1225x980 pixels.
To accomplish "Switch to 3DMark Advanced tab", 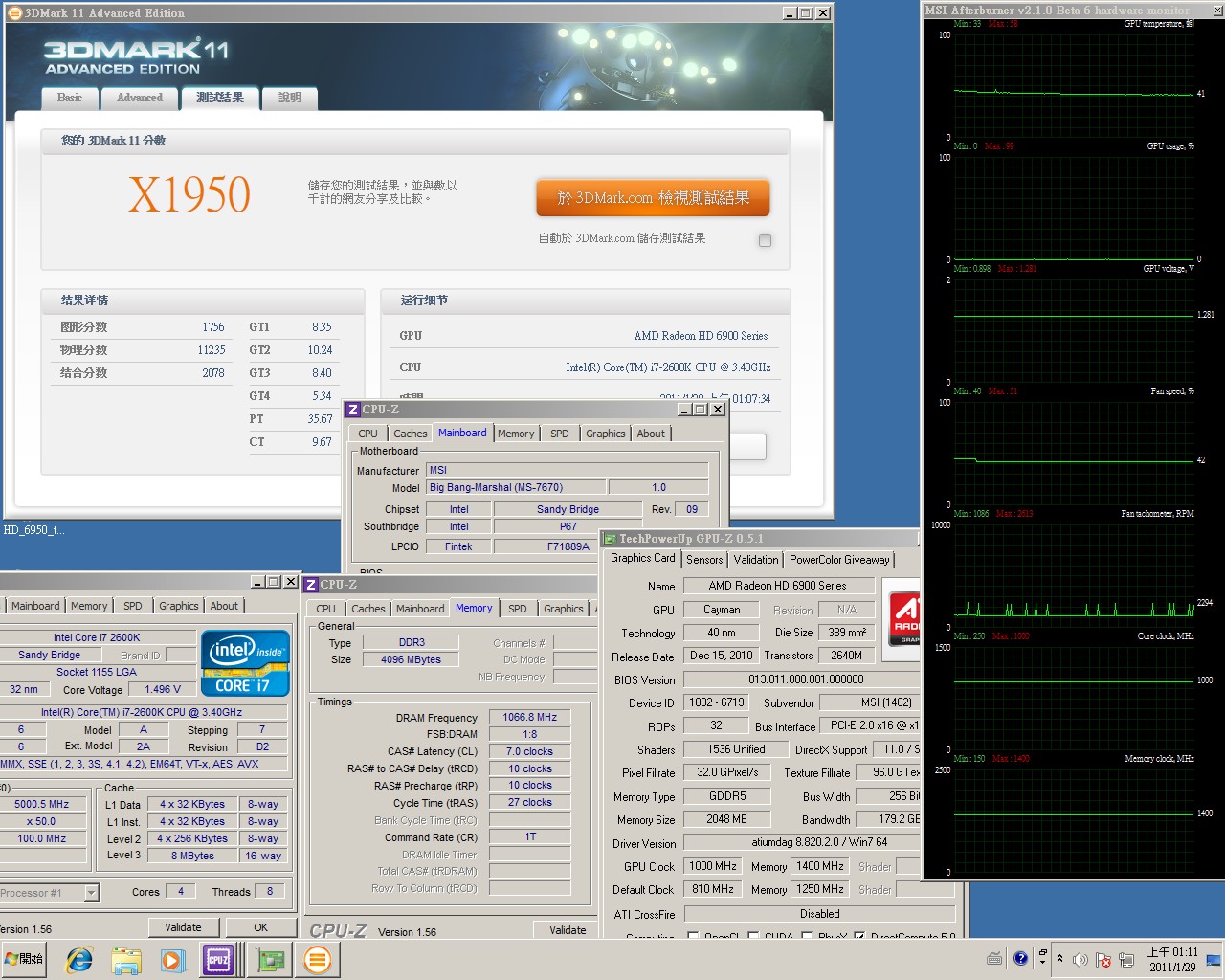I will point(140,98).
